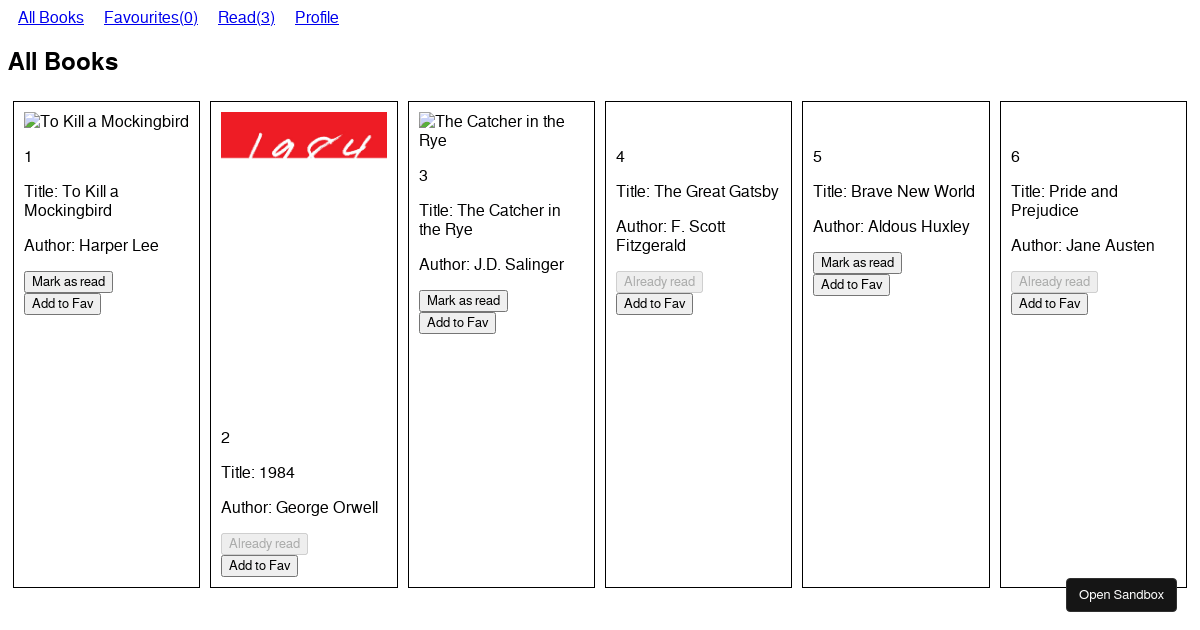Mark The Catcher in the Rye as read
This screenshot has height=630, width=1200.
click(463, 301)
